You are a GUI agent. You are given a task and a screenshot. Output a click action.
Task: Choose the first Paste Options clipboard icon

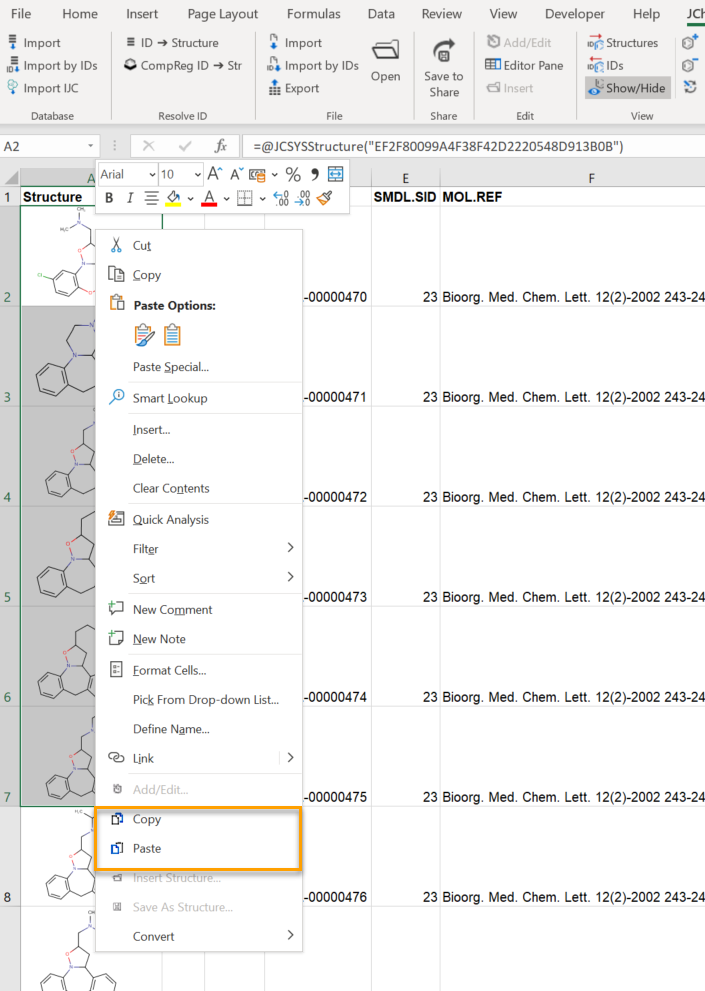[145, 335]
